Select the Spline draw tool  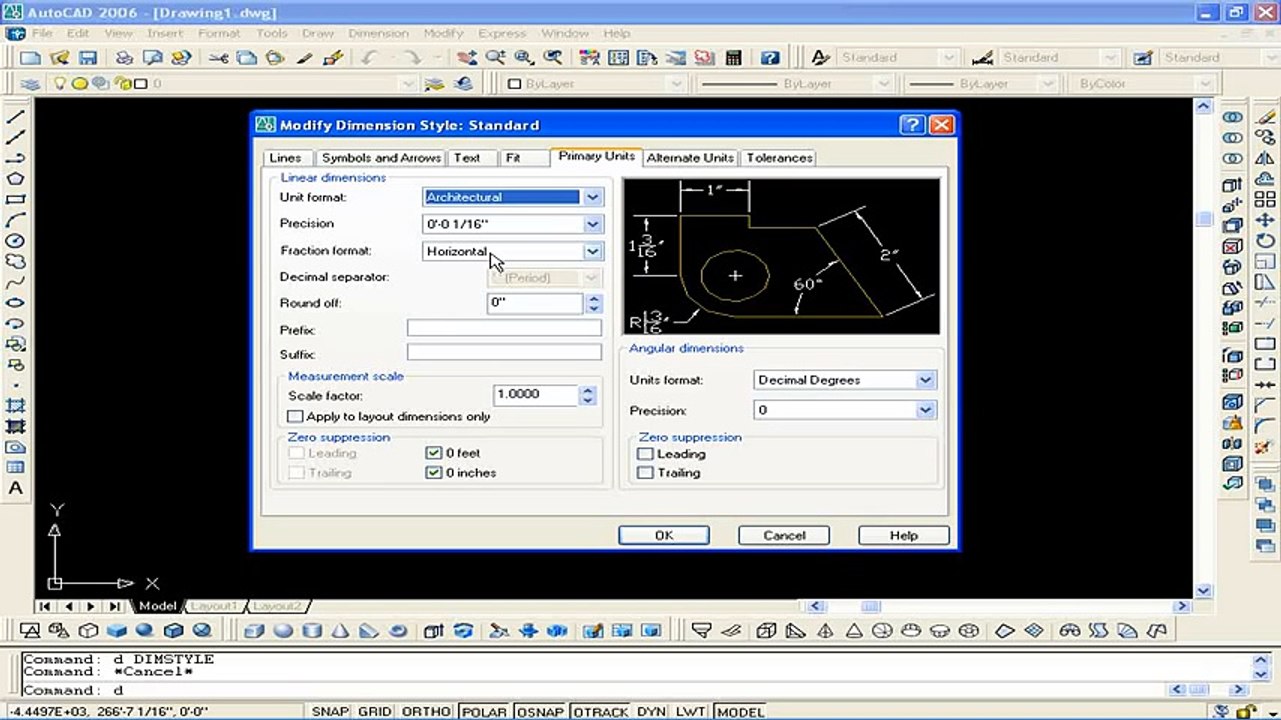point(16,282)
